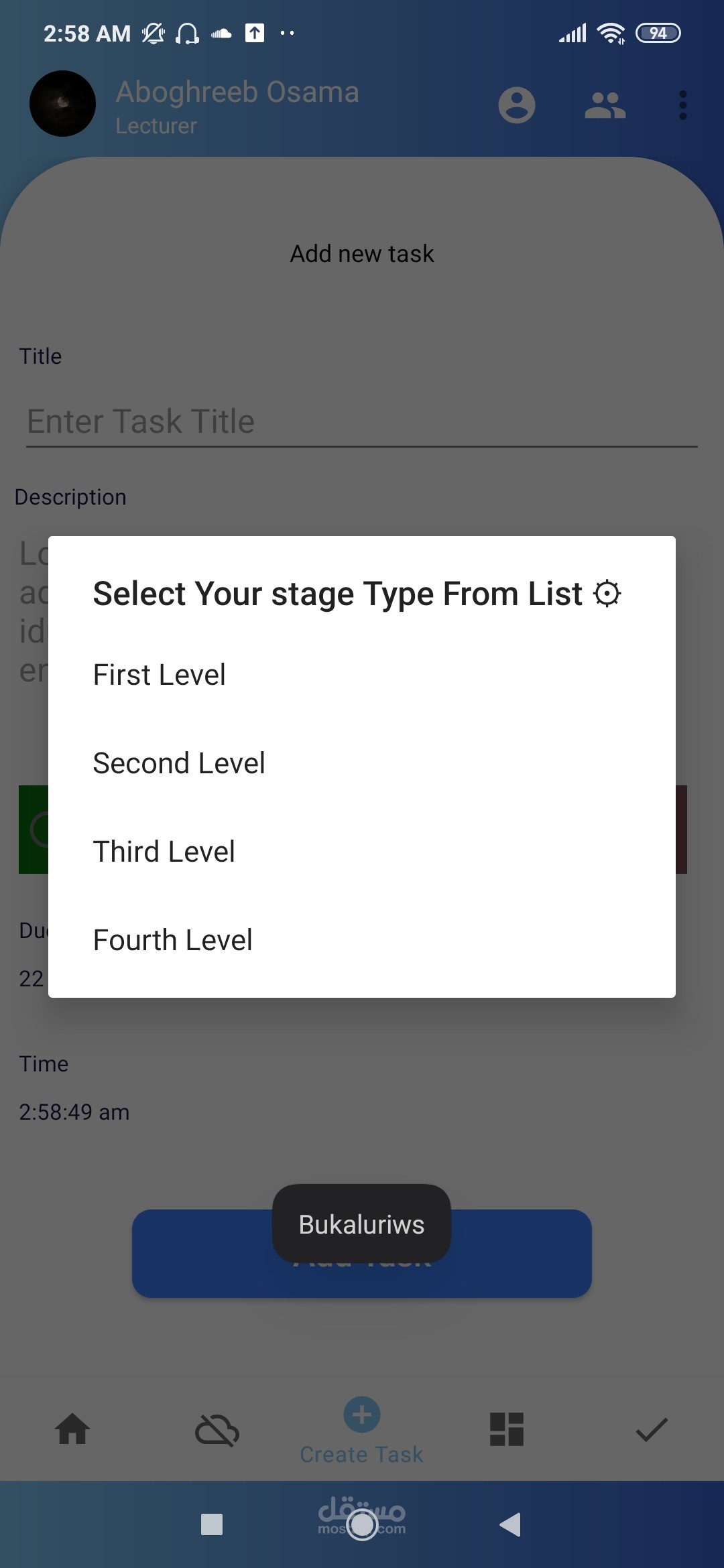This screenshot has height=1568, width=724.
Task: Tap the Android home circle button
Action: pos(363,1524)
